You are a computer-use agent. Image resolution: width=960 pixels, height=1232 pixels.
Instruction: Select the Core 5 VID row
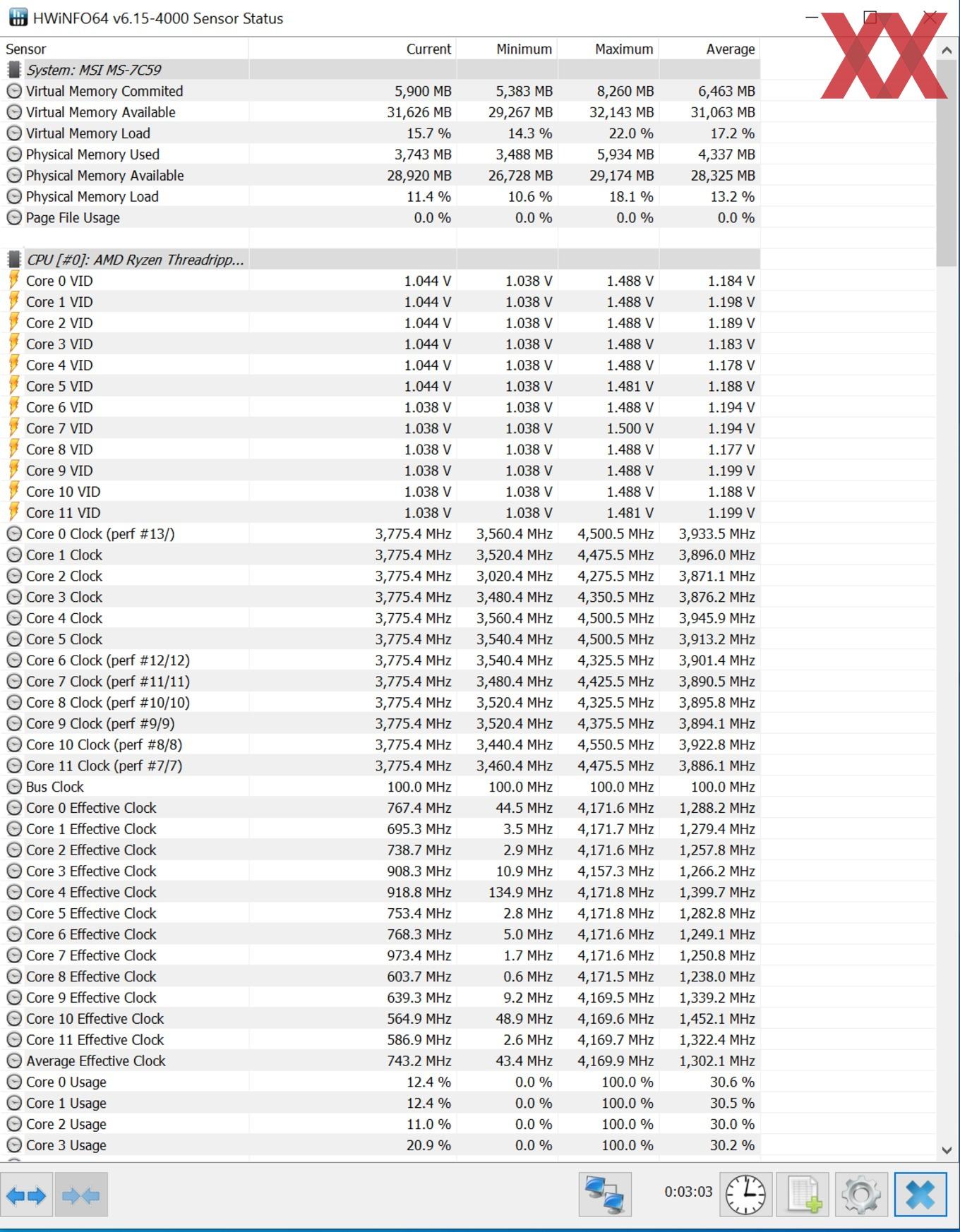[380, 386]
